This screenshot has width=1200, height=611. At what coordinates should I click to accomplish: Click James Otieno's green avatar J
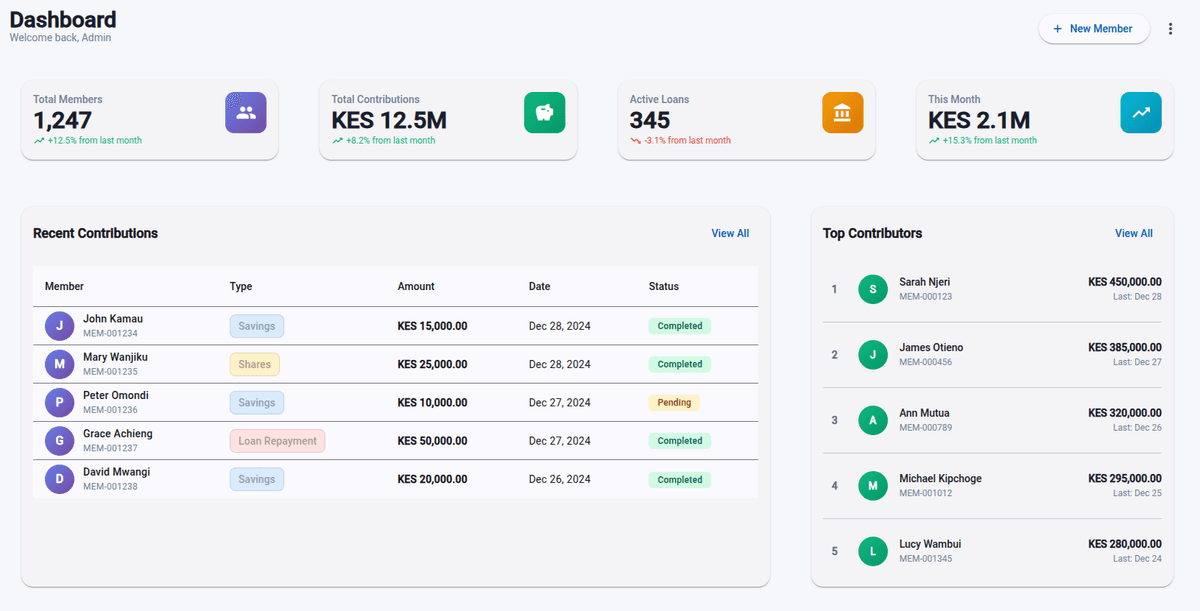(873, 355)
